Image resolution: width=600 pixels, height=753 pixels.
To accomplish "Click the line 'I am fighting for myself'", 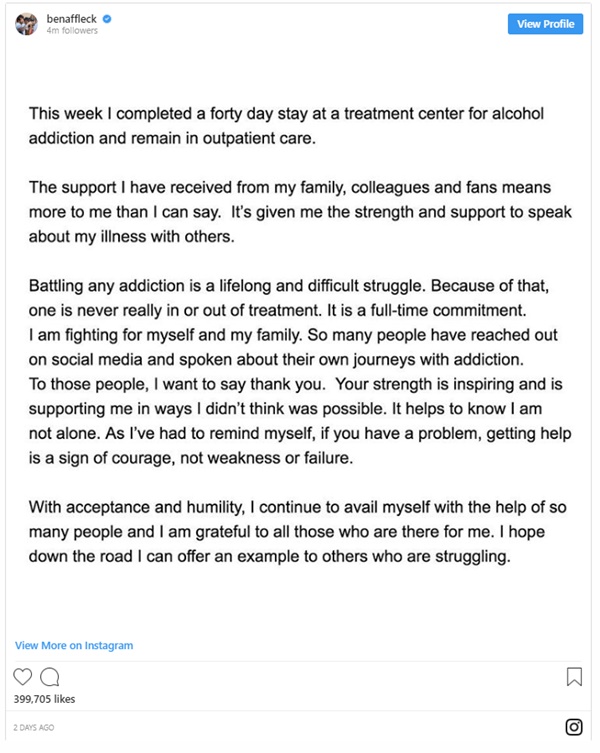I will (293, 335).
